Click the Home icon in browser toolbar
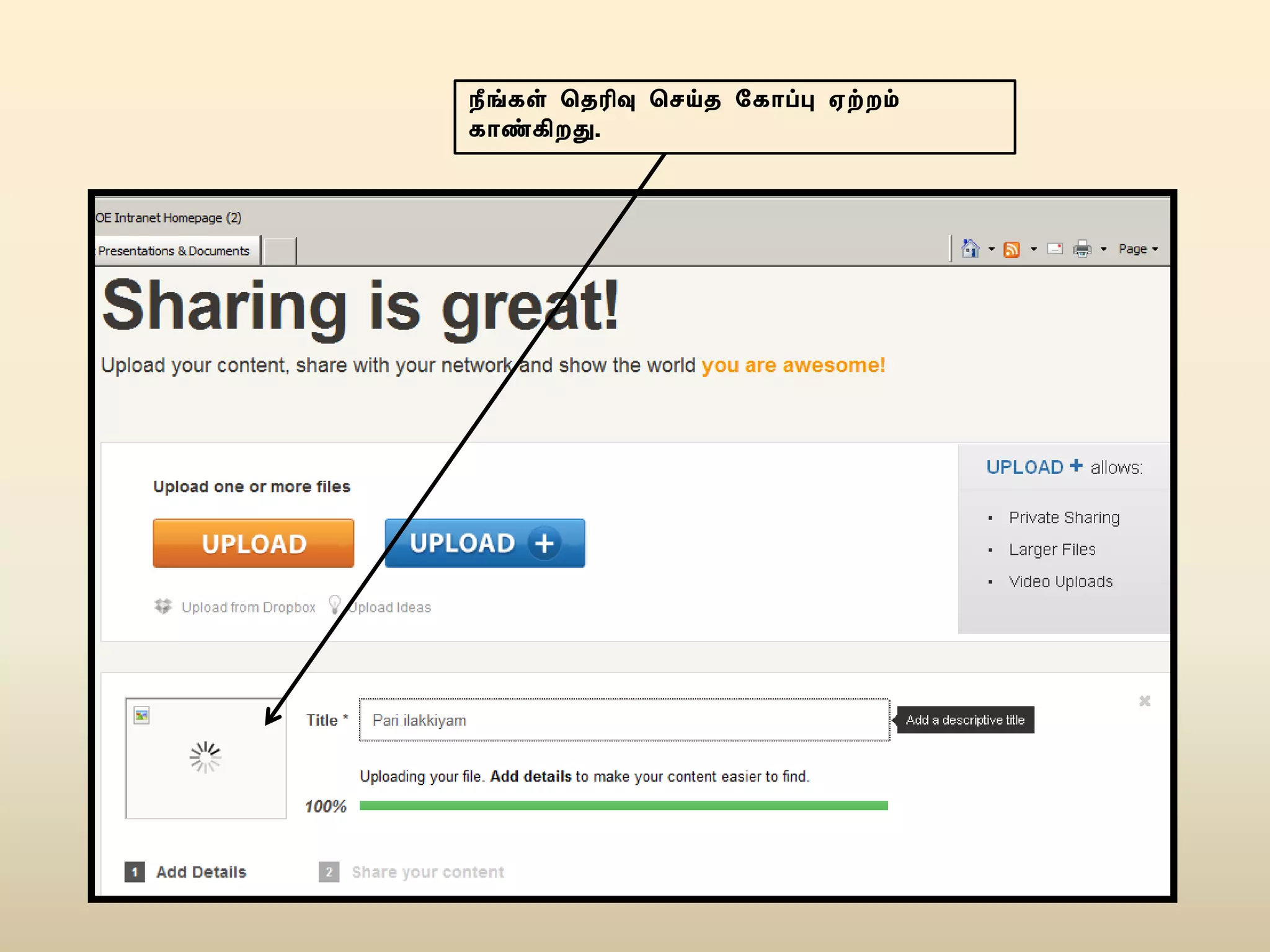Viewport: 1270px width, 952px height. [x=970, y=249]
